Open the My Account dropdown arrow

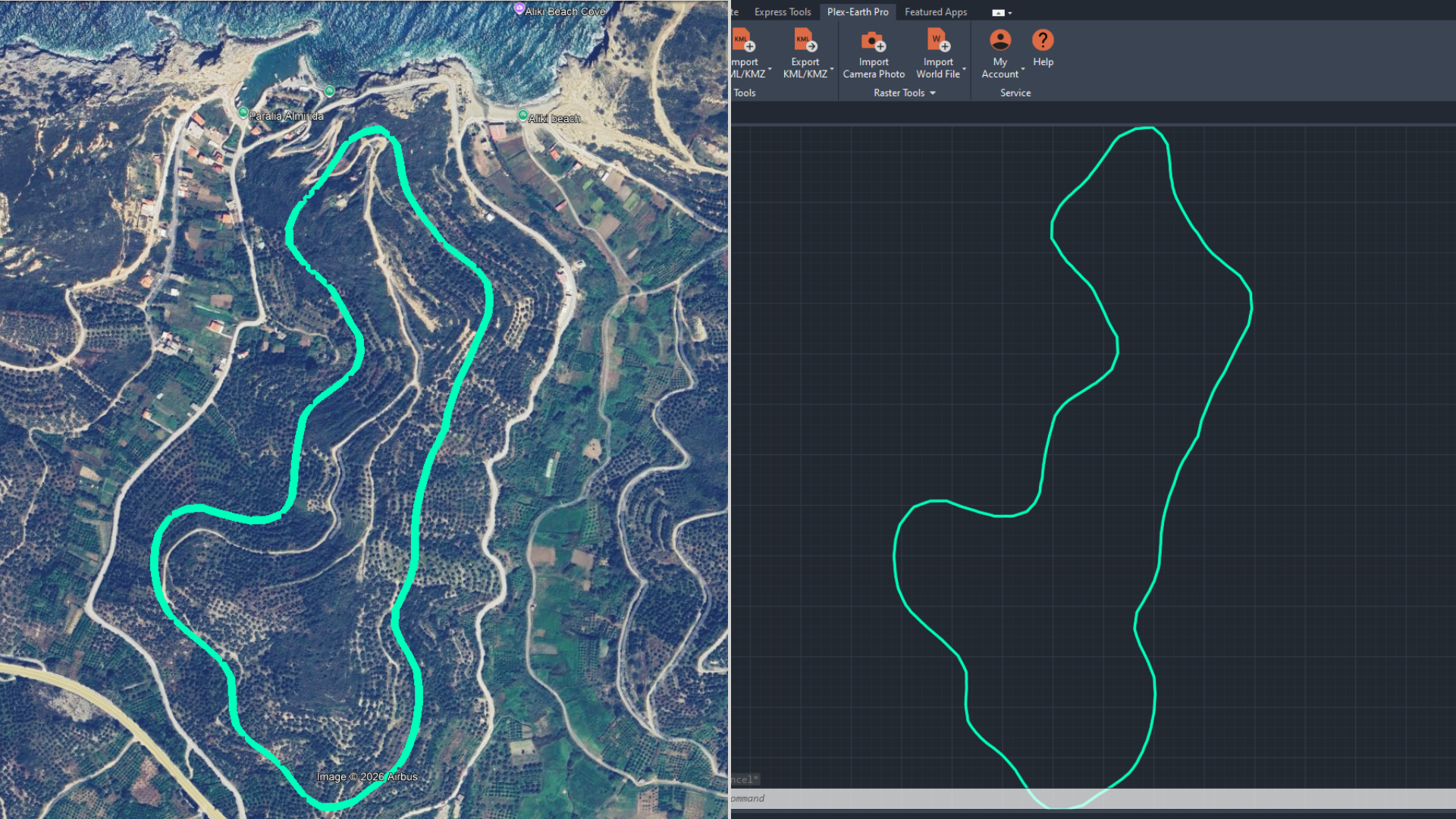pyautogui.click(x=1023, y=70)
